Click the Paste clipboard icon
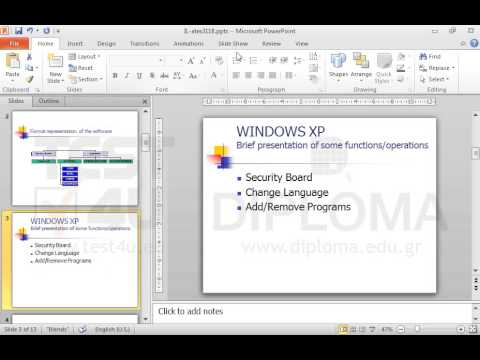 point(13,61)
